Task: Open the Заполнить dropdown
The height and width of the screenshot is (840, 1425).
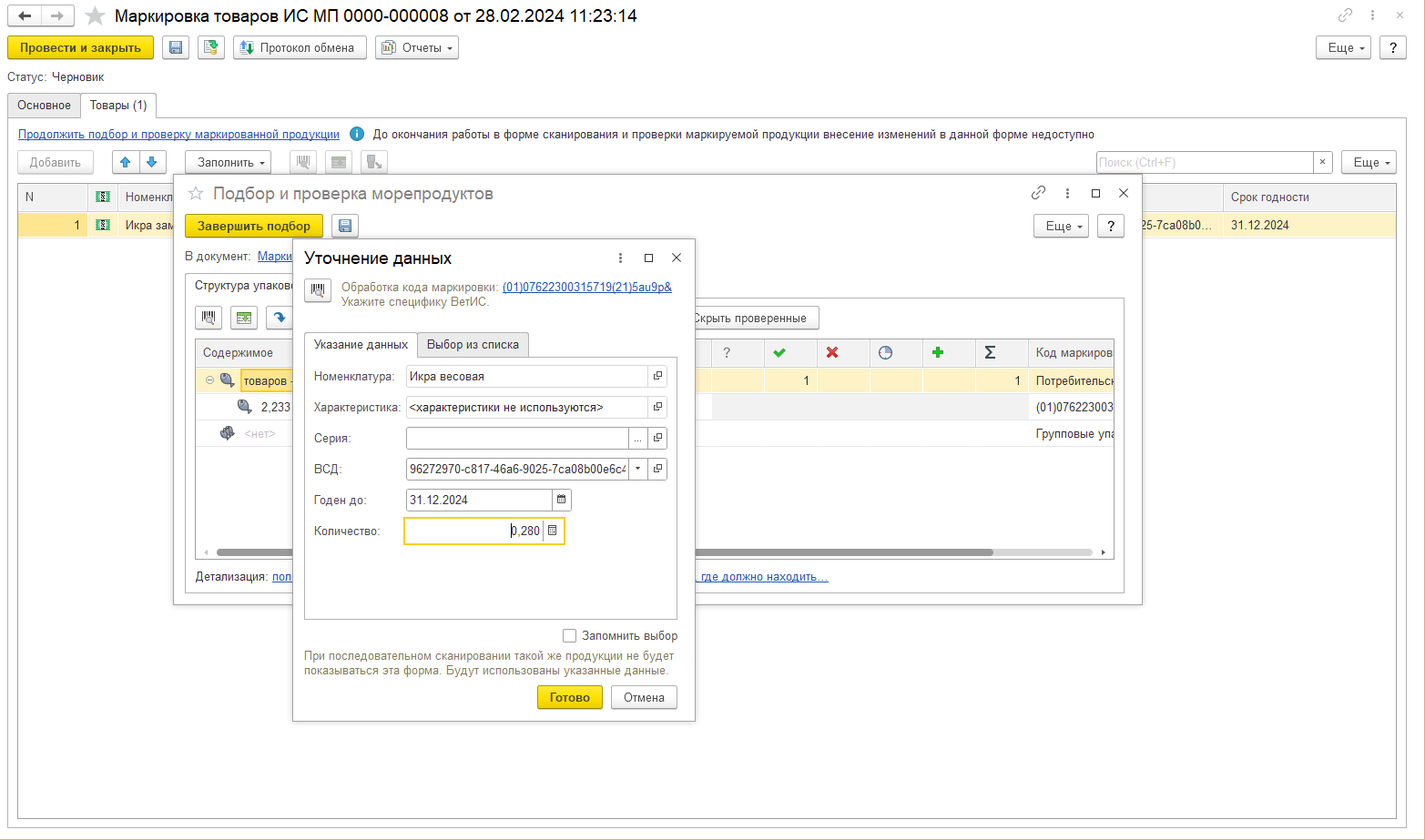Action: pyautogui.click(x=228, y=162)
